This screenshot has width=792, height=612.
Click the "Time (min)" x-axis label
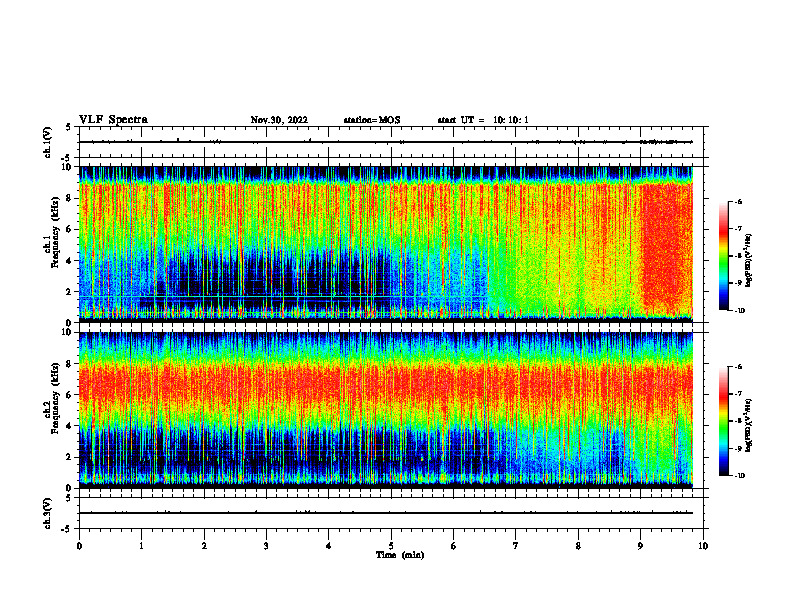click(x=400, y=555)
